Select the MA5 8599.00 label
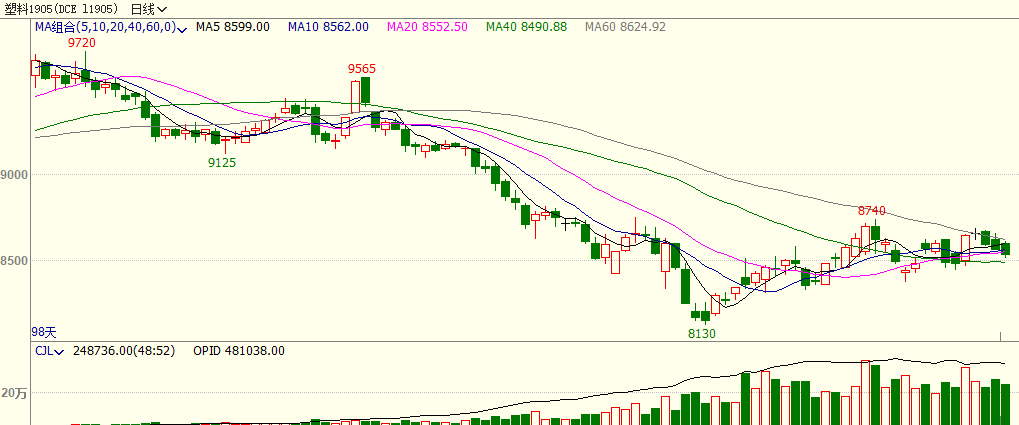Image resolution: width=1019 pixels, height=425 pixels. [x=233, y=27]
